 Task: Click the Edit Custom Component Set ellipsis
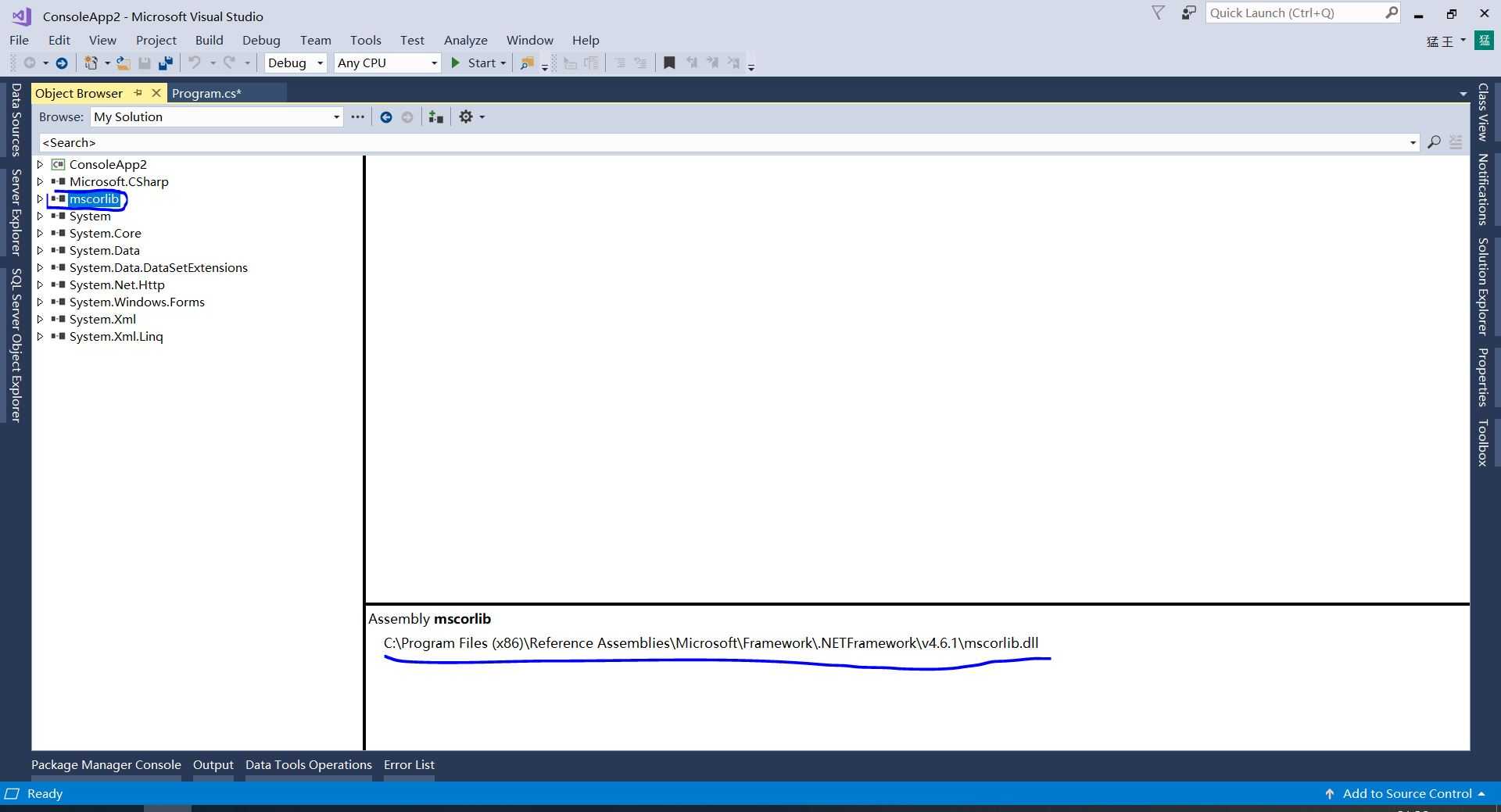(358, 117)
